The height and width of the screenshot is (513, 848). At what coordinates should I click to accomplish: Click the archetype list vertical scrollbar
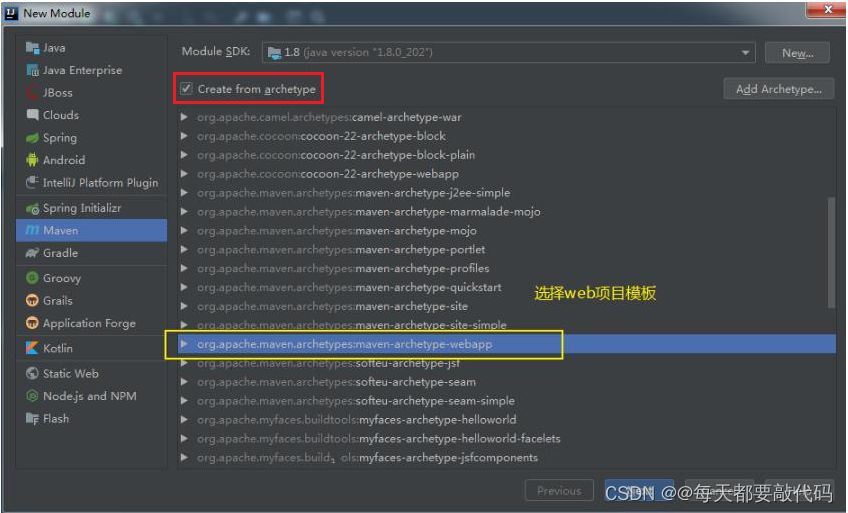pyautogui.click(x=831, y=253)
